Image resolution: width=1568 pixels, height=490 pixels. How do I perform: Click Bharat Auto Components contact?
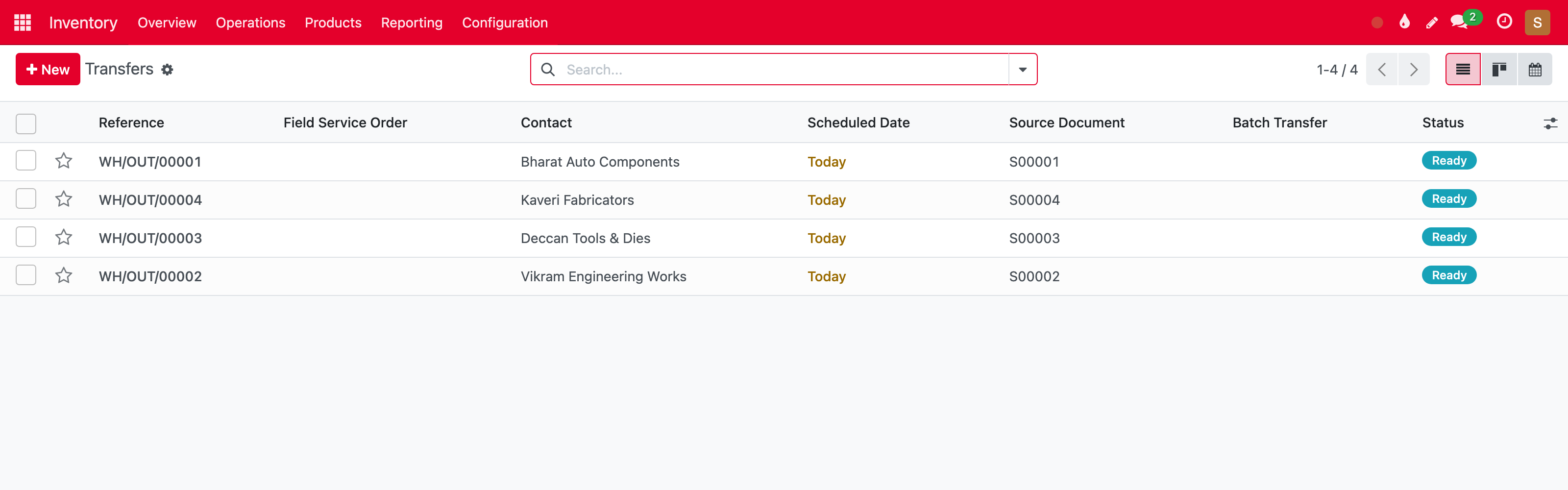[x=600, y=162]
